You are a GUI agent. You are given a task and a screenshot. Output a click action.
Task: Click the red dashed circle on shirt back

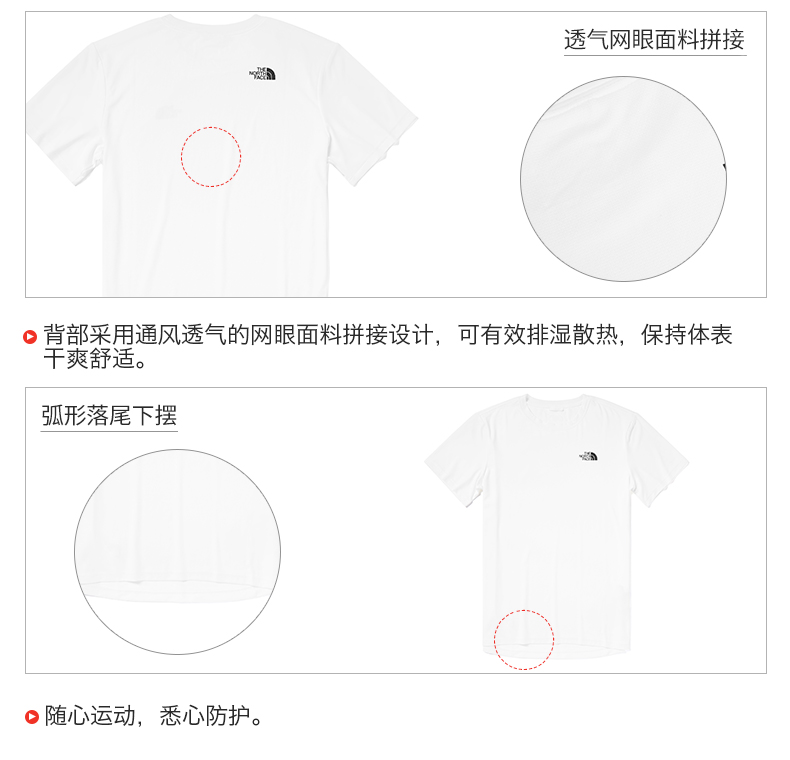pyautogui.click(x=211, y=157)
